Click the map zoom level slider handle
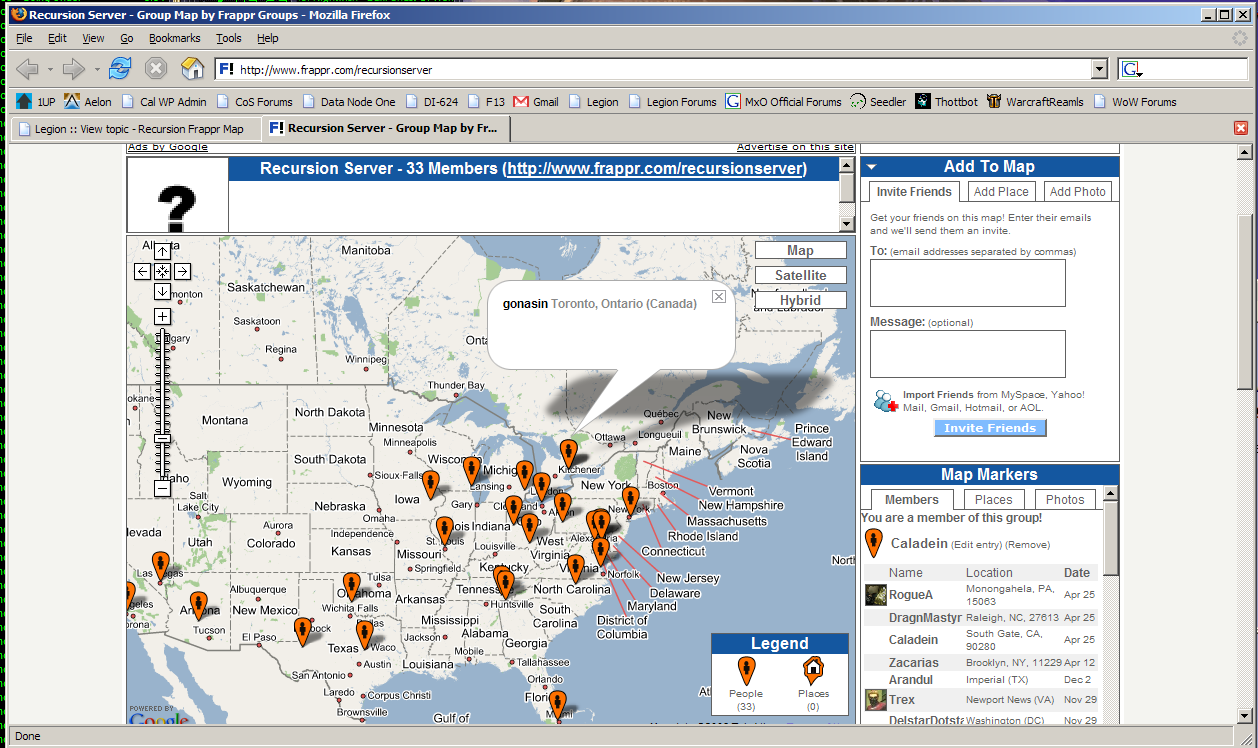Screen dimensions: 1258x748 162,439
